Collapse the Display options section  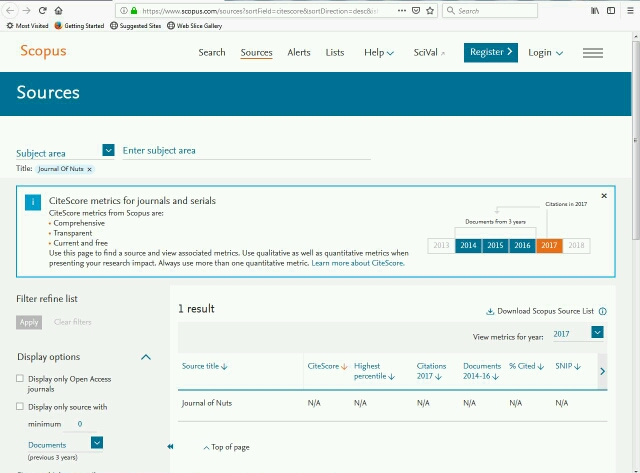point(146,357)
